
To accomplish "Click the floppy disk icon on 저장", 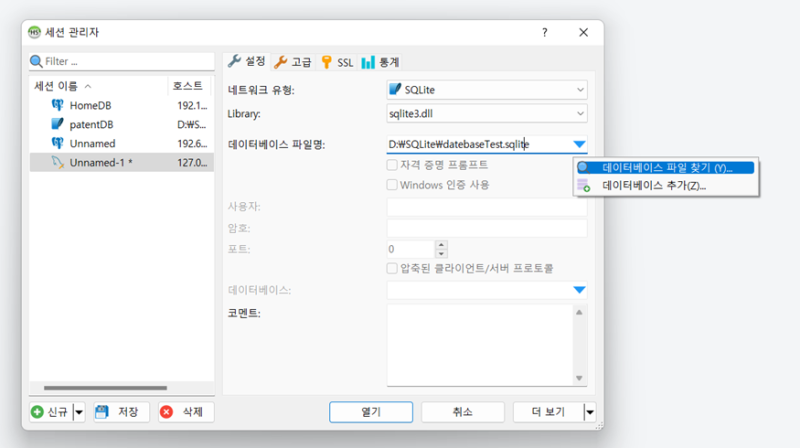I will click(102, 412).
